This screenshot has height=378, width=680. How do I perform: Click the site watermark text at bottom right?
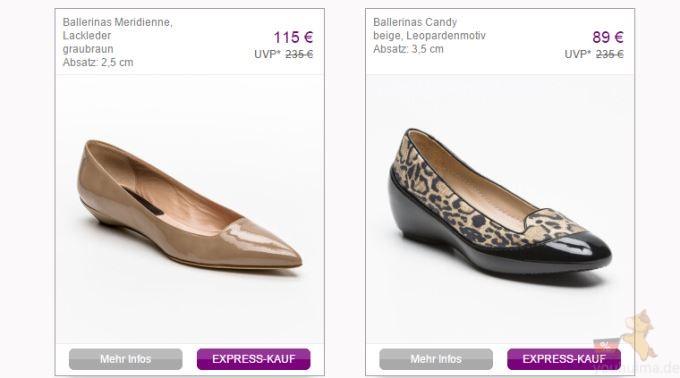click(x=636, y=368)
